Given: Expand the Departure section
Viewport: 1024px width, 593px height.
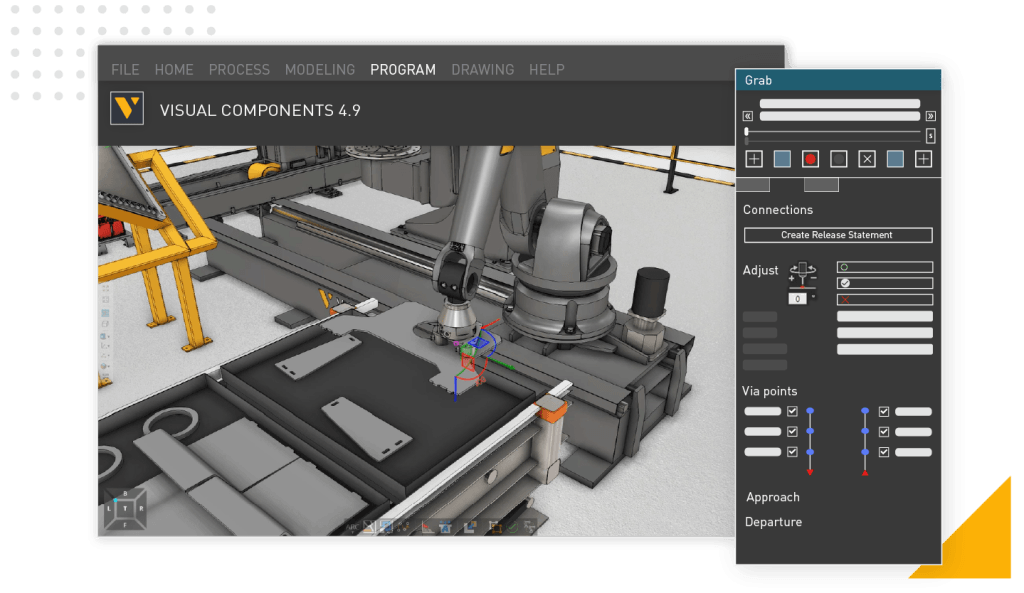Looking at the screenshot, I should pyautogui.click(x=773, y=522).
